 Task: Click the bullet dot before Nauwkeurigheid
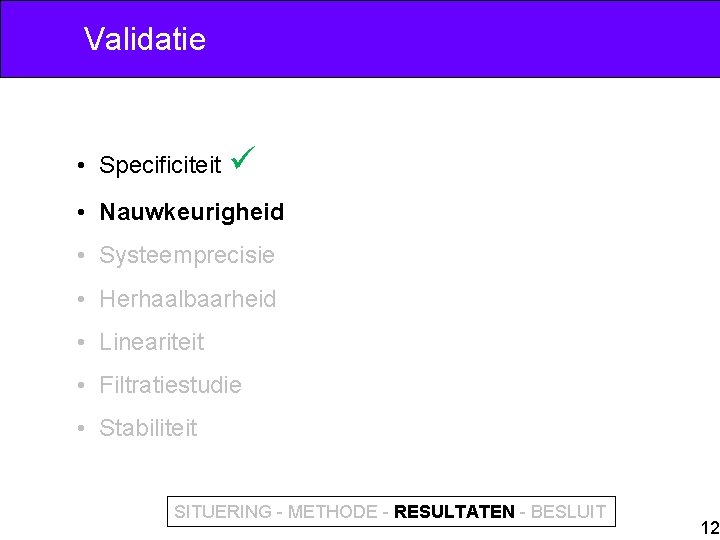coord(81,213)
